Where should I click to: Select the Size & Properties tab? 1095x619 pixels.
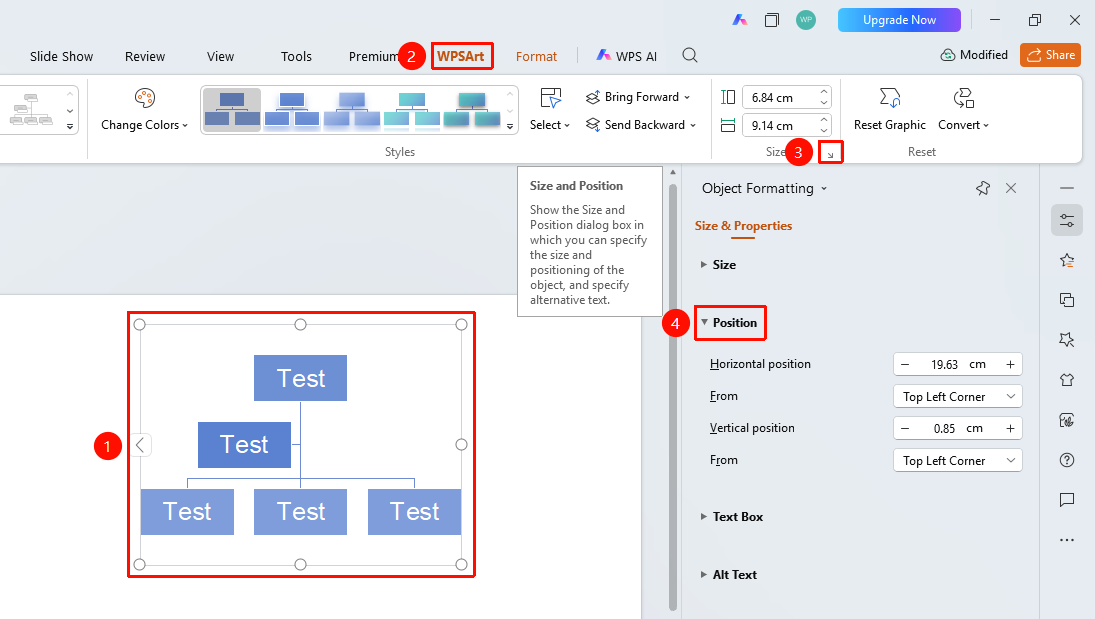[x=743, y=226]
